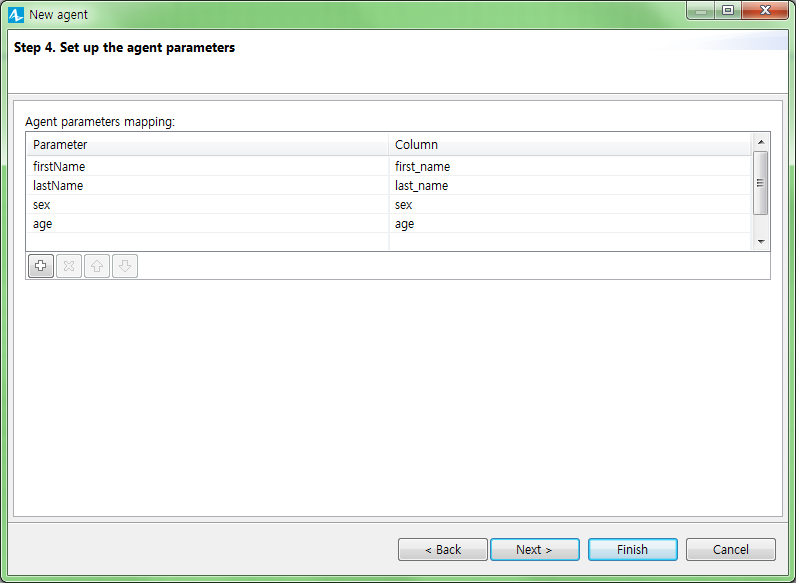Click the age cell in the Column column
The width and height of the screenshot is (796, 583).
[570, 224]
